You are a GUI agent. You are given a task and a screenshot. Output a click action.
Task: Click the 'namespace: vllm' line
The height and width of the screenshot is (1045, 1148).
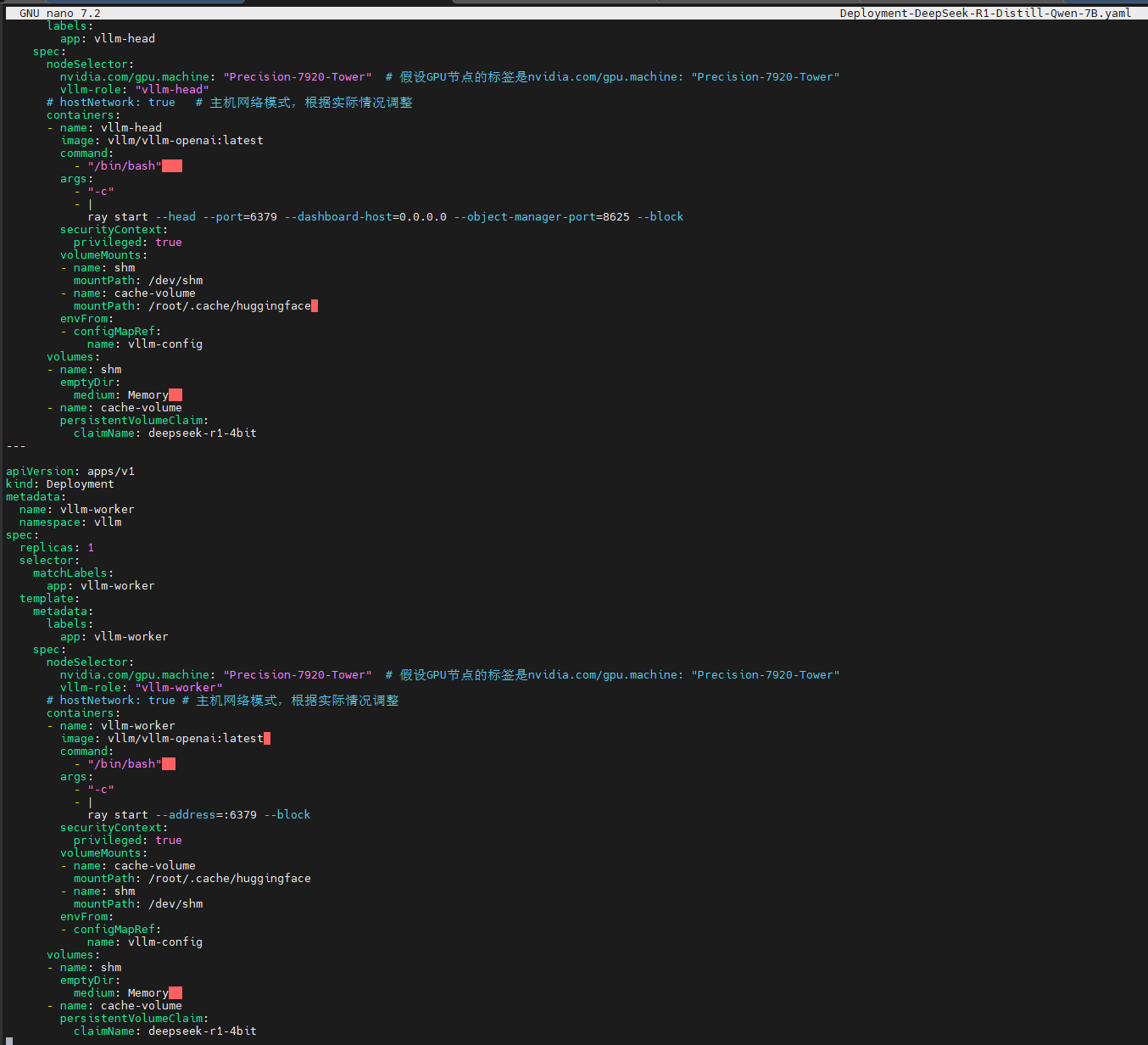[70, 522]
